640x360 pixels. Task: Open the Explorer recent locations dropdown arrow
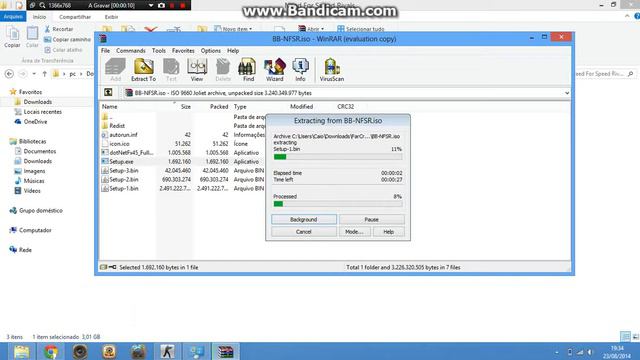tap(34, 74)
